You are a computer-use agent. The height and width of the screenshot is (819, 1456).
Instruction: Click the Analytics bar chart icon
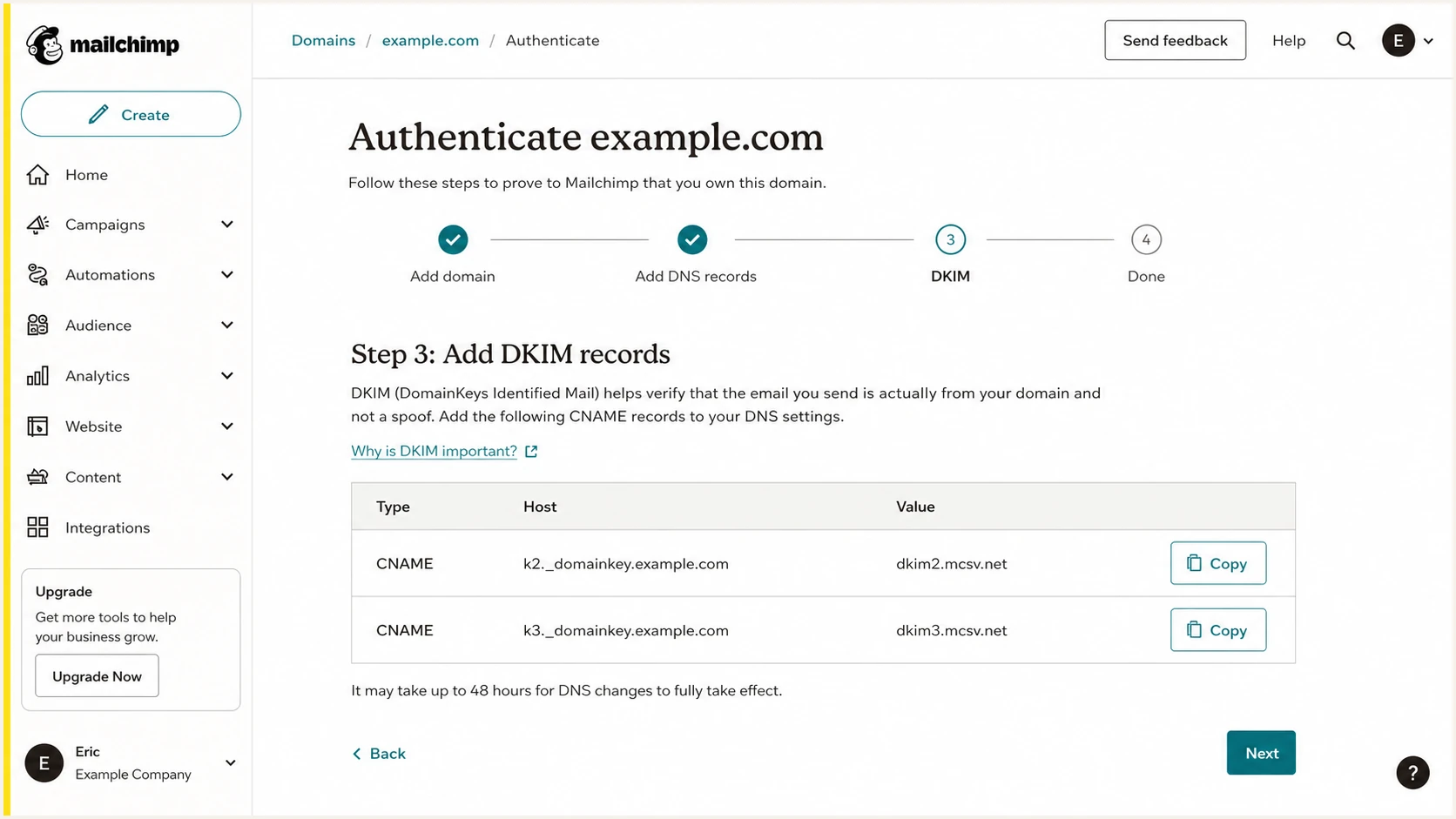click(37, 376)
